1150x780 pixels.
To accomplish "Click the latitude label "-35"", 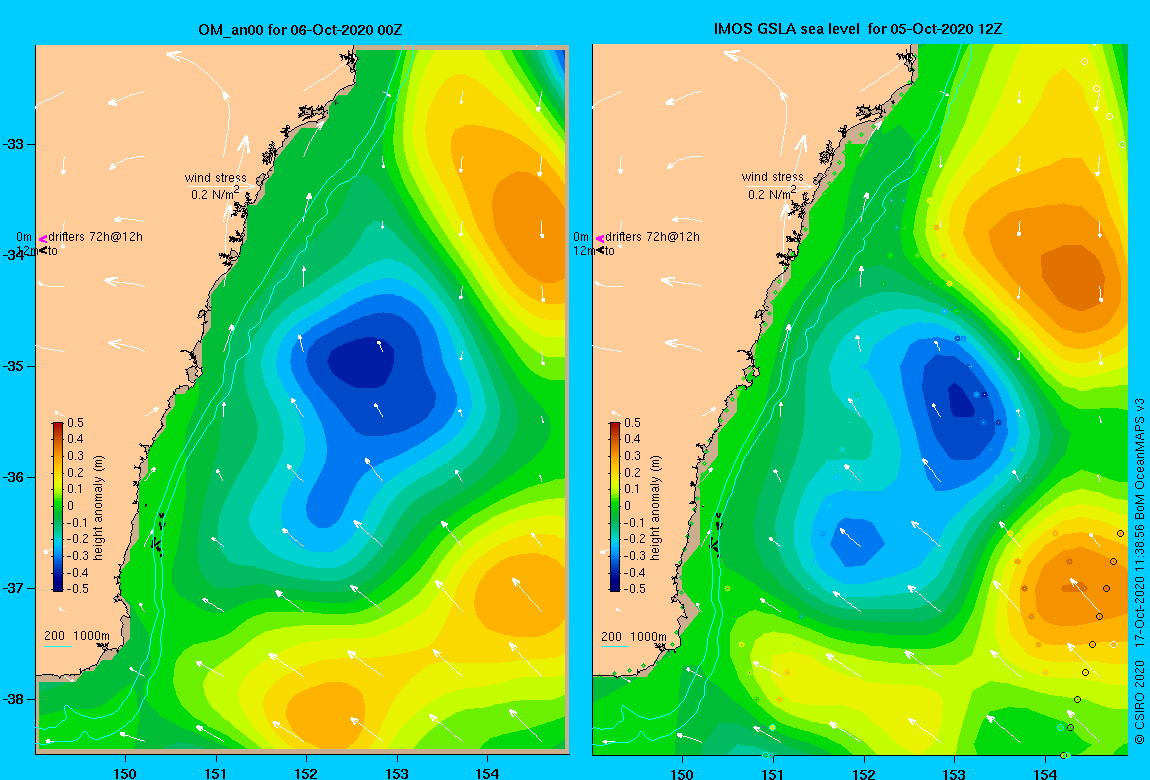I will point(13,367).
